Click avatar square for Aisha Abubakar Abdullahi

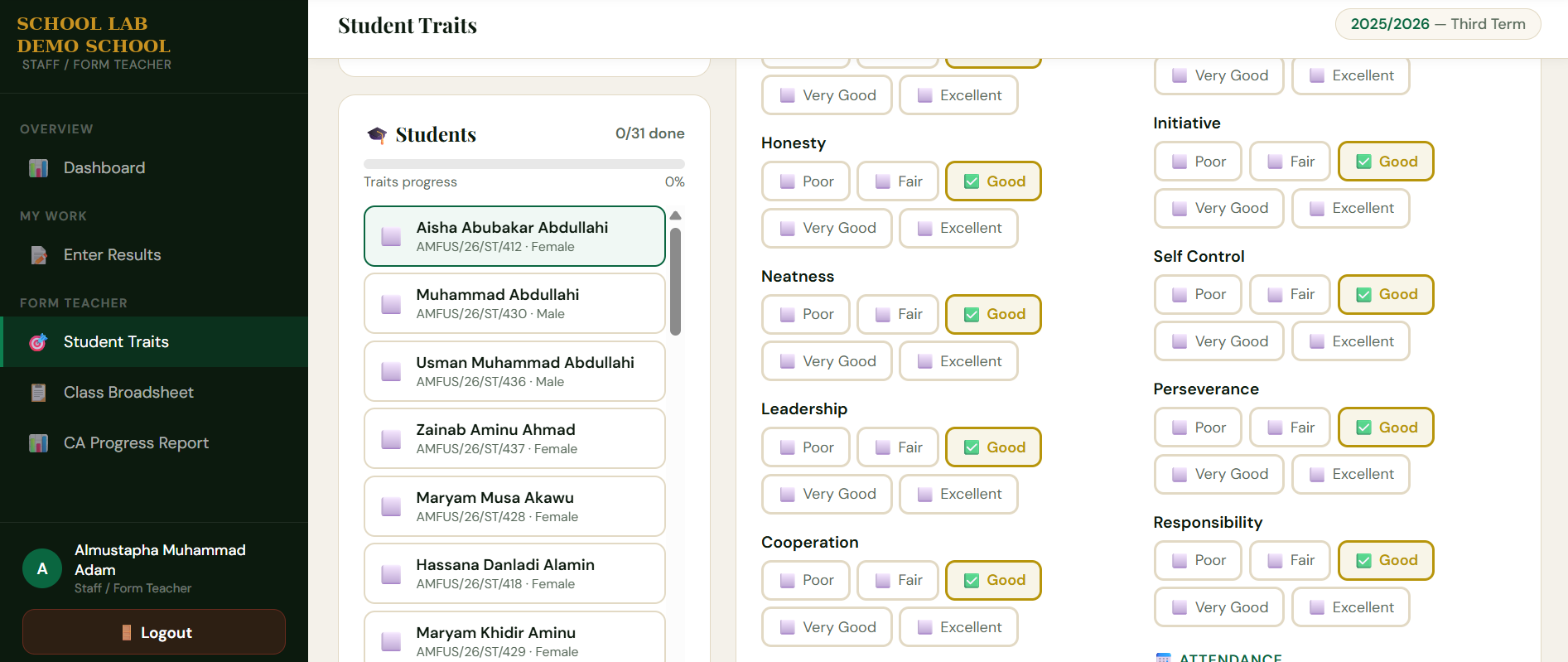click(391, 236)
